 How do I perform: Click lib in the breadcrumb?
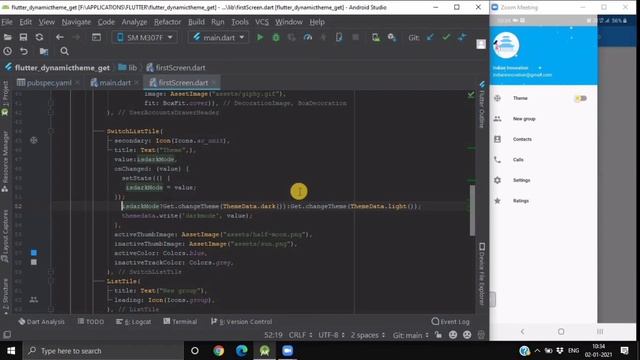(x=128, y=68)
